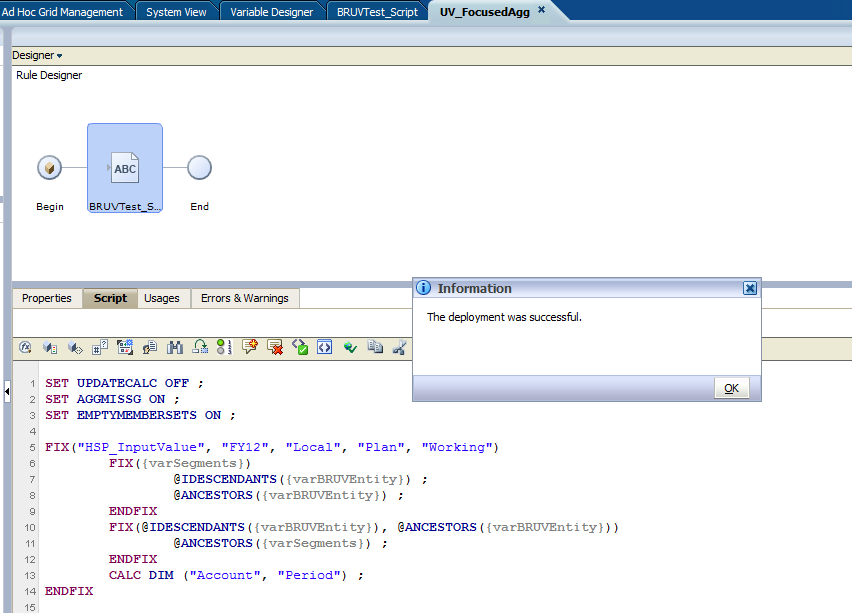852x613 pixels.
Task: Select the UV_FocusedAgg tab
Action: click(x=485, y=12)
